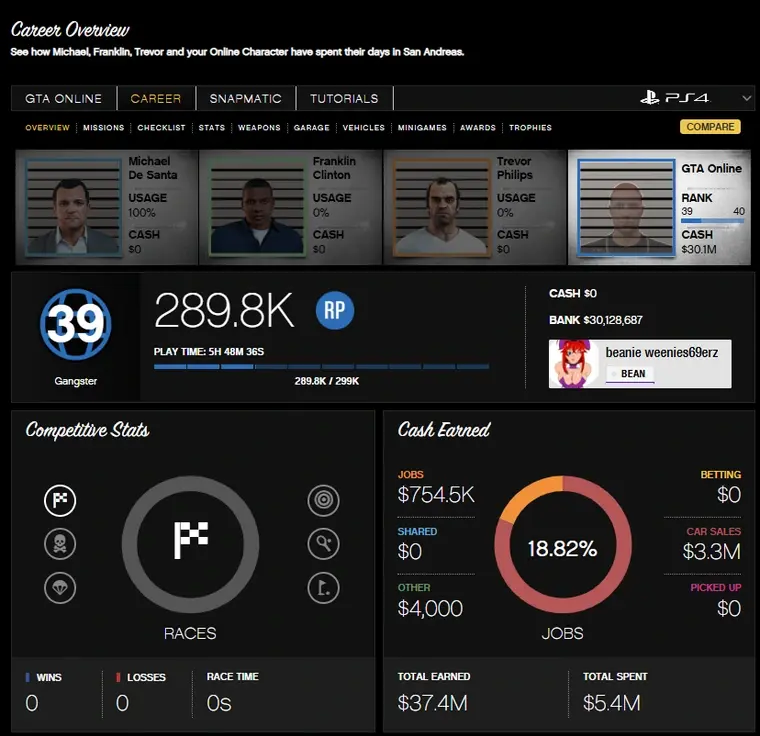
Task: Click the blue RP badge icon
Action: tap(335, 311)
